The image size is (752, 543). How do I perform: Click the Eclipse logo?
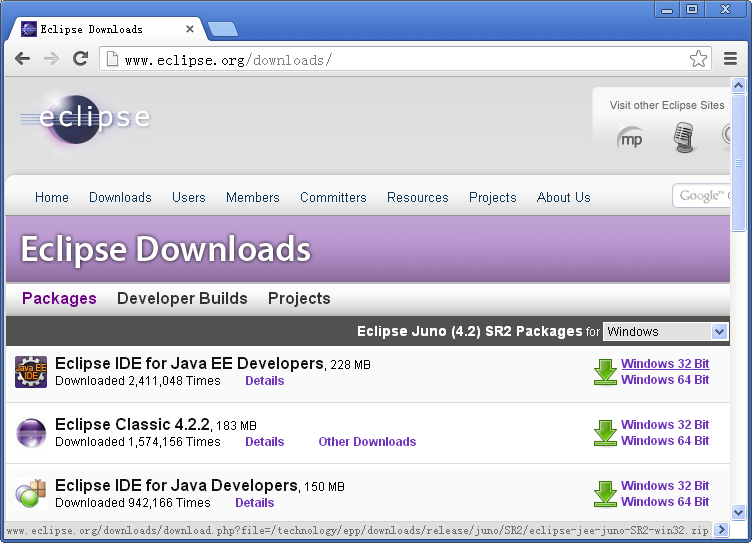(x=85, y=119)
